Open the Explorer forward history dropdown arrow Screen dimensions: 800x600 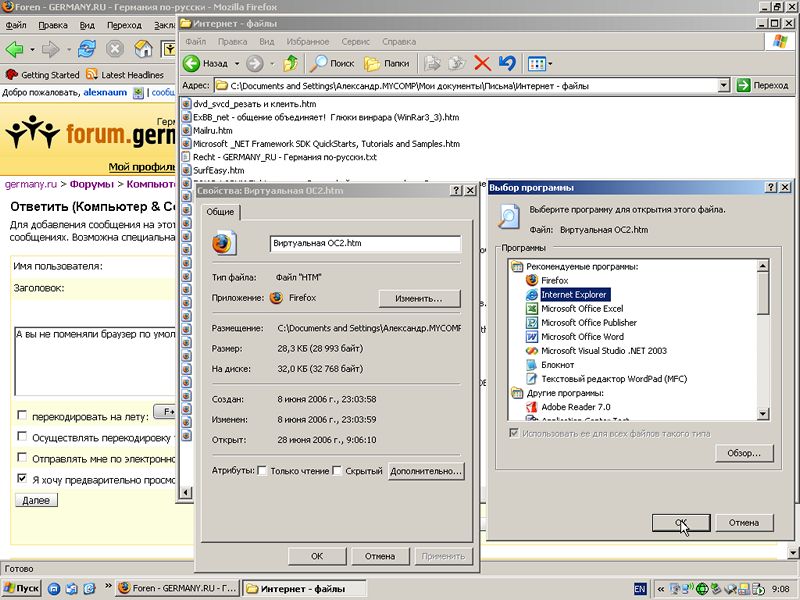tap(272, 64)
